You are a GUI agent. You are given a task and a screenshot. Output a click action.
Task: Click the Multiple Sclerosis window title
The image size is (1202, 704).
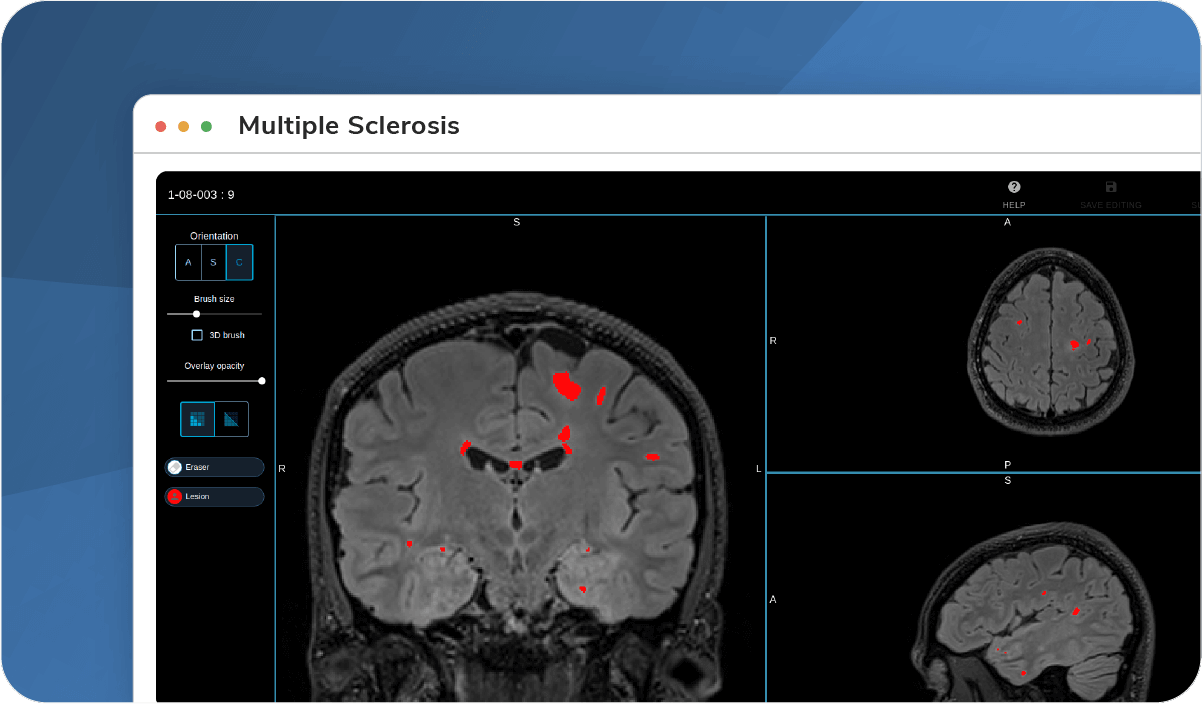(x=349, y=126)
